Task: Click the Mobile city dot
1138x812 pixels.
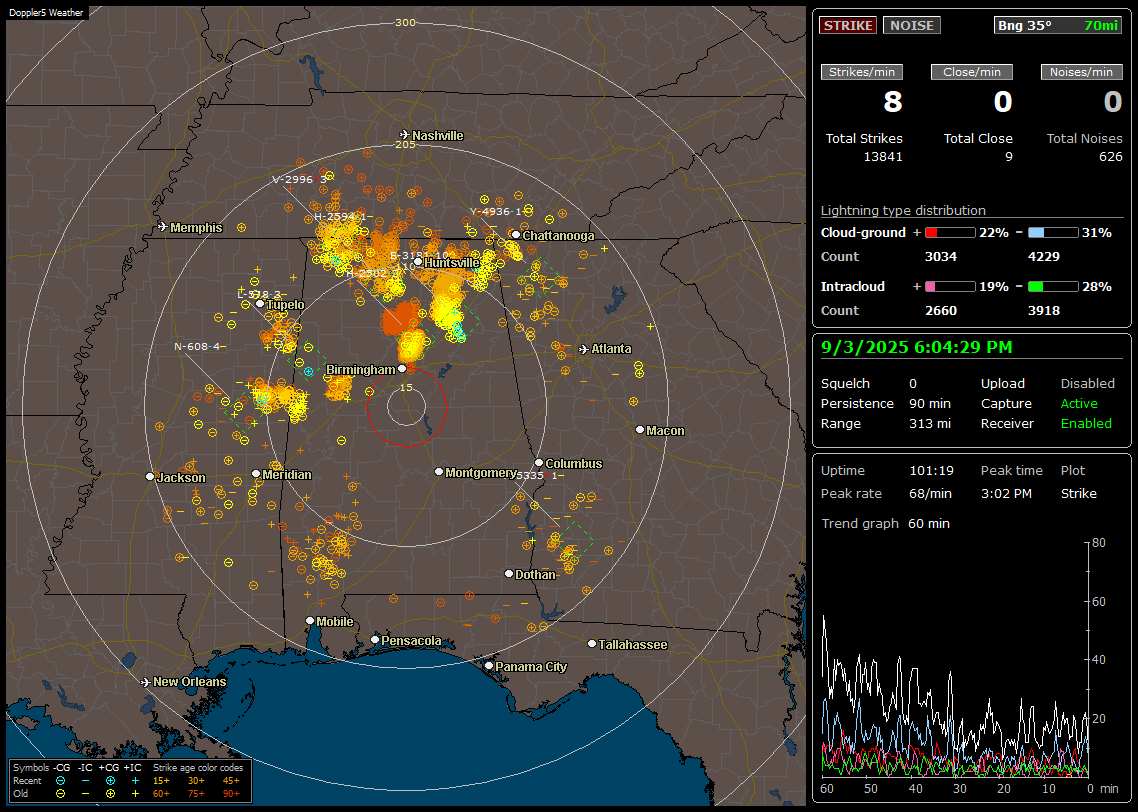Action: [x=310, y=621]
